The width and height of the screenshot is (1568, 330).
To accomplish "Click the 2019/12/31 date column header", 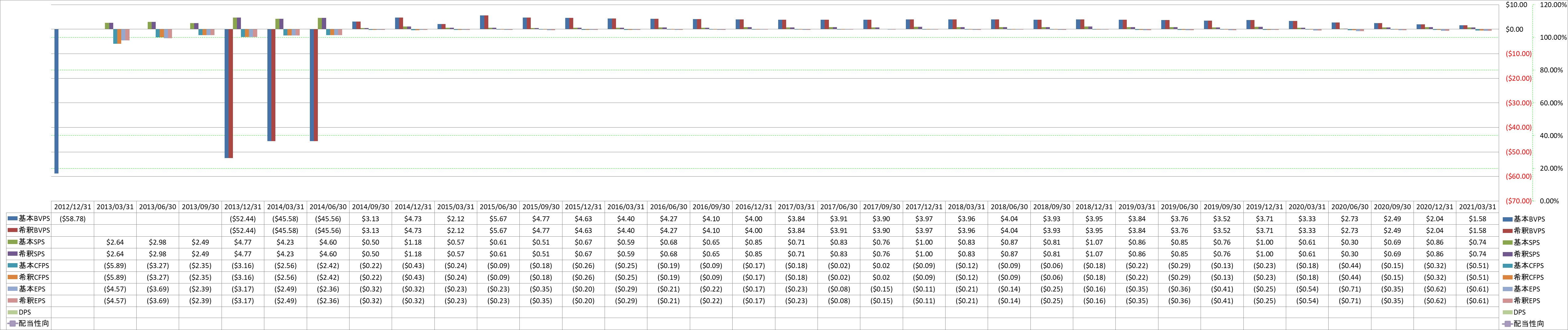I will pyautogui.click(x=1264, y=207).
